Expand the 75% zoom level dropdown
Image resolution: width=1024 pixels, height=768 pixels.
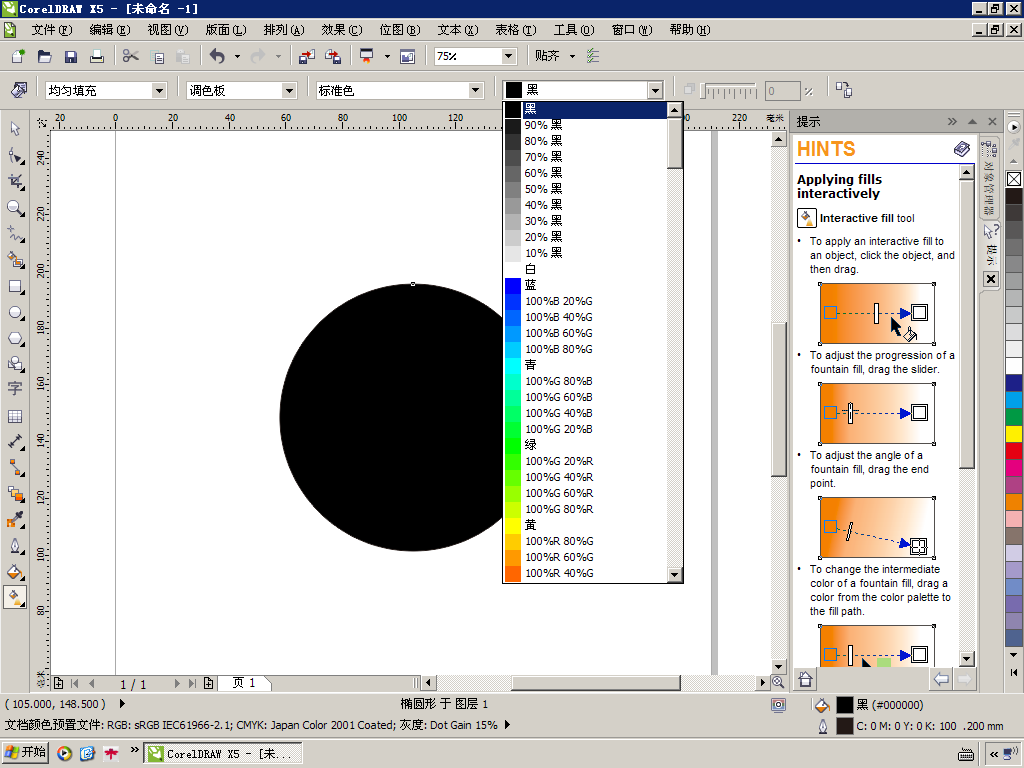[x=508, y=56]
